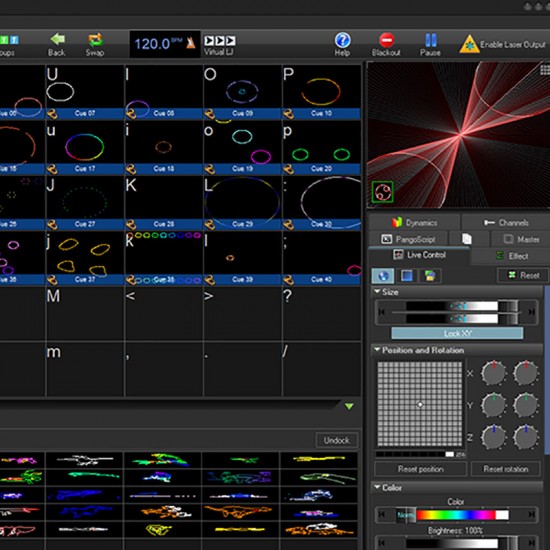Click the Color slider left-end arrow
Image resolution: width=550 pixels, height=550 pixels.
(x=382, y=515)
